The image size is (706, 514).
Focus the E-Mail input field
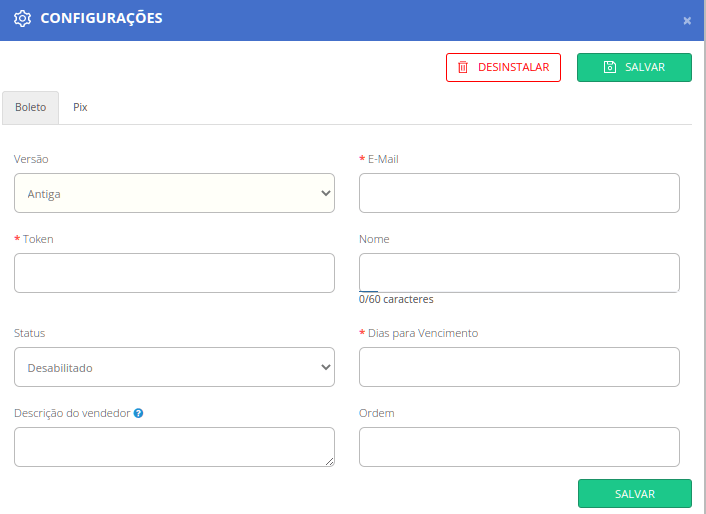(519, 193)
